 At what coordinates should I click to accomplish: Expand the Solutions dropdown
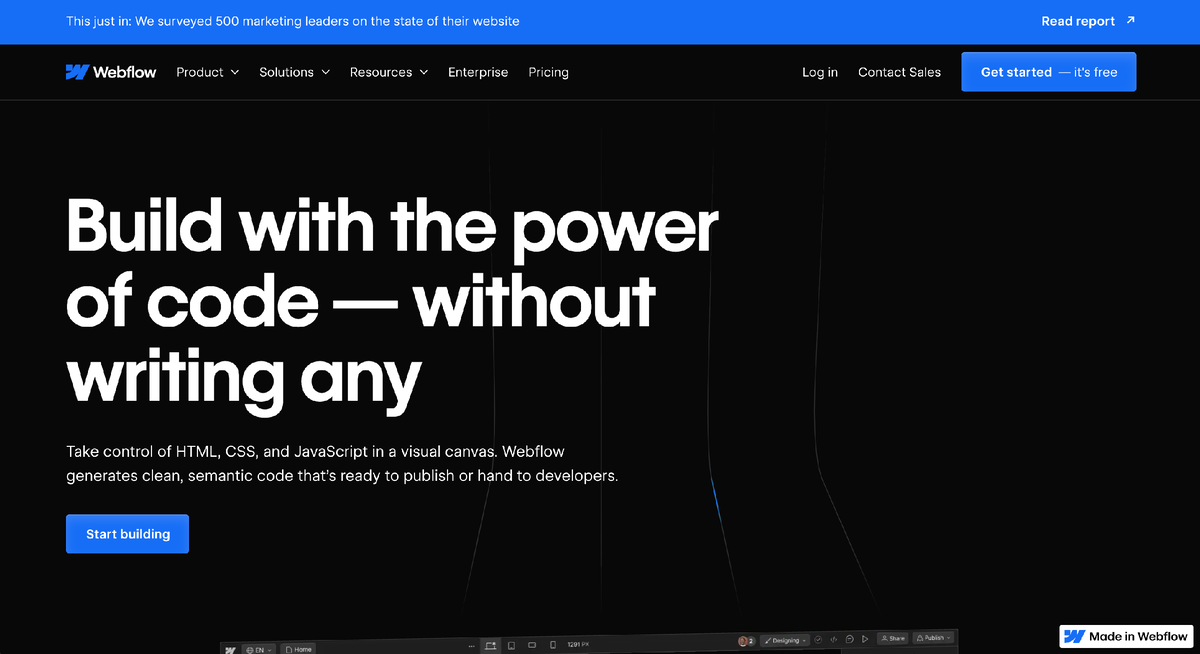(x=294, y=72)
